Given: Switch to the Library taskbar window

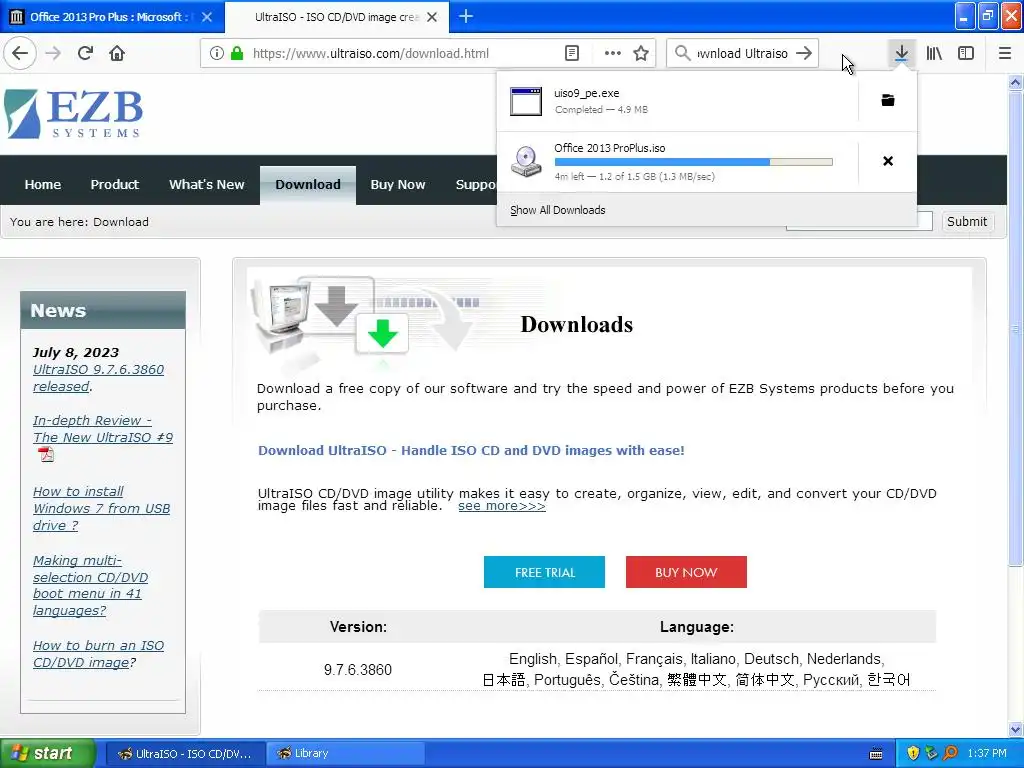Looking at the screenshot, I should tap(346, 754).
